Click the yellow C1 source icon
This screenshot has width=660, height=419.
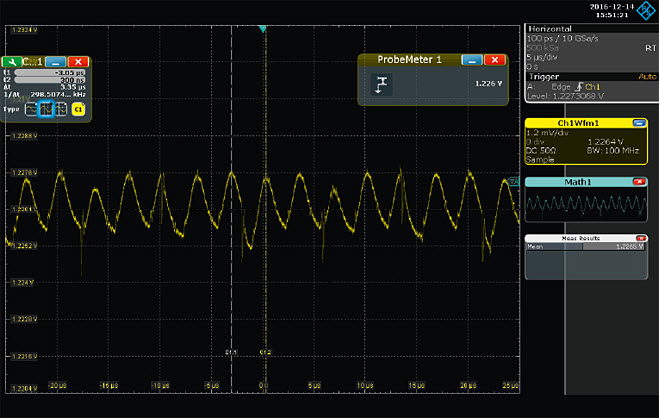point(79,108)
